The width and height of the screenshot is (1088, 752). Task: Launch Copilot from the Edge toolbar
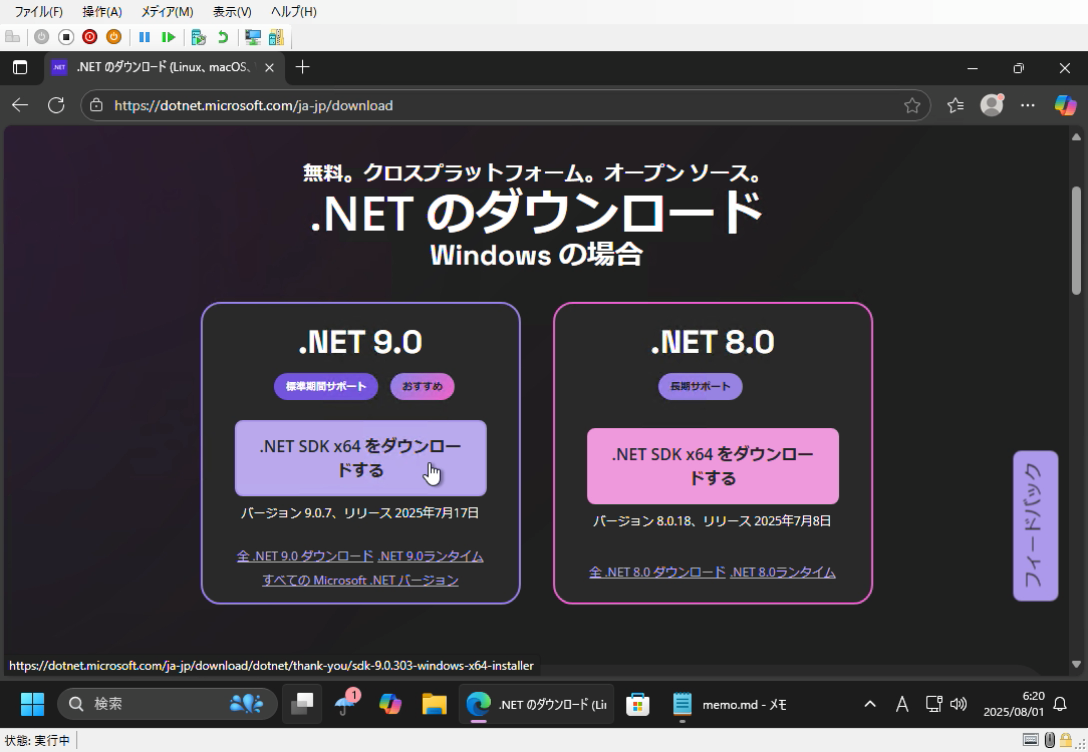tap(1065, 105)
